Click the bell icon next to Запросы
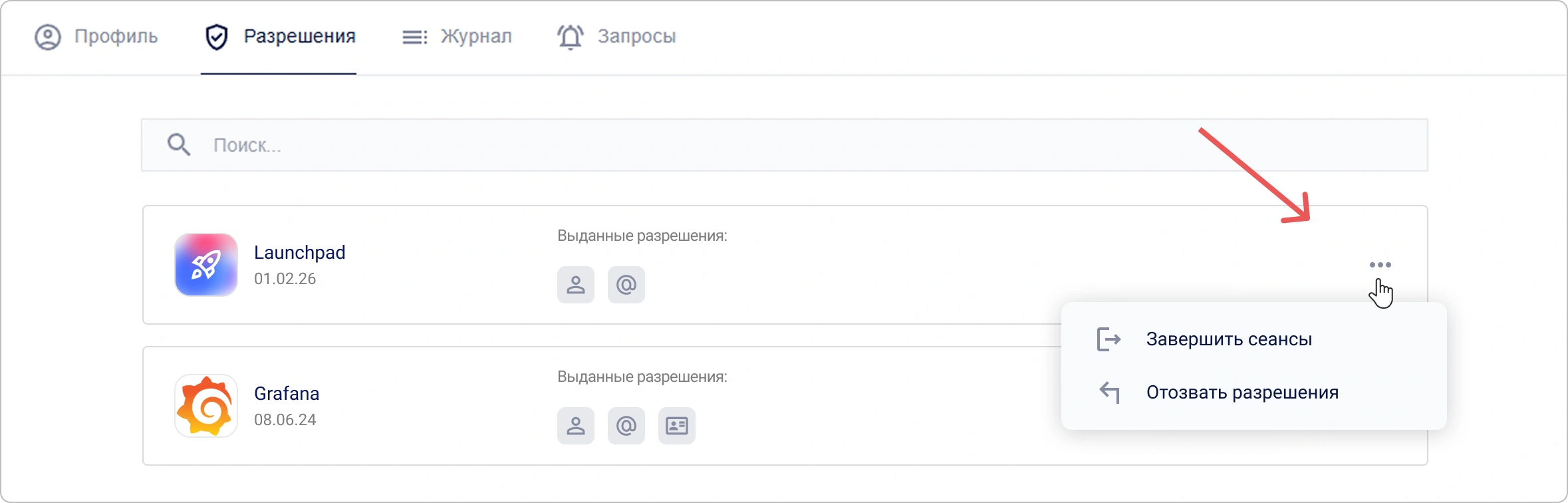The height and width of the screenshot is (503, 1568). pos(571,36)
